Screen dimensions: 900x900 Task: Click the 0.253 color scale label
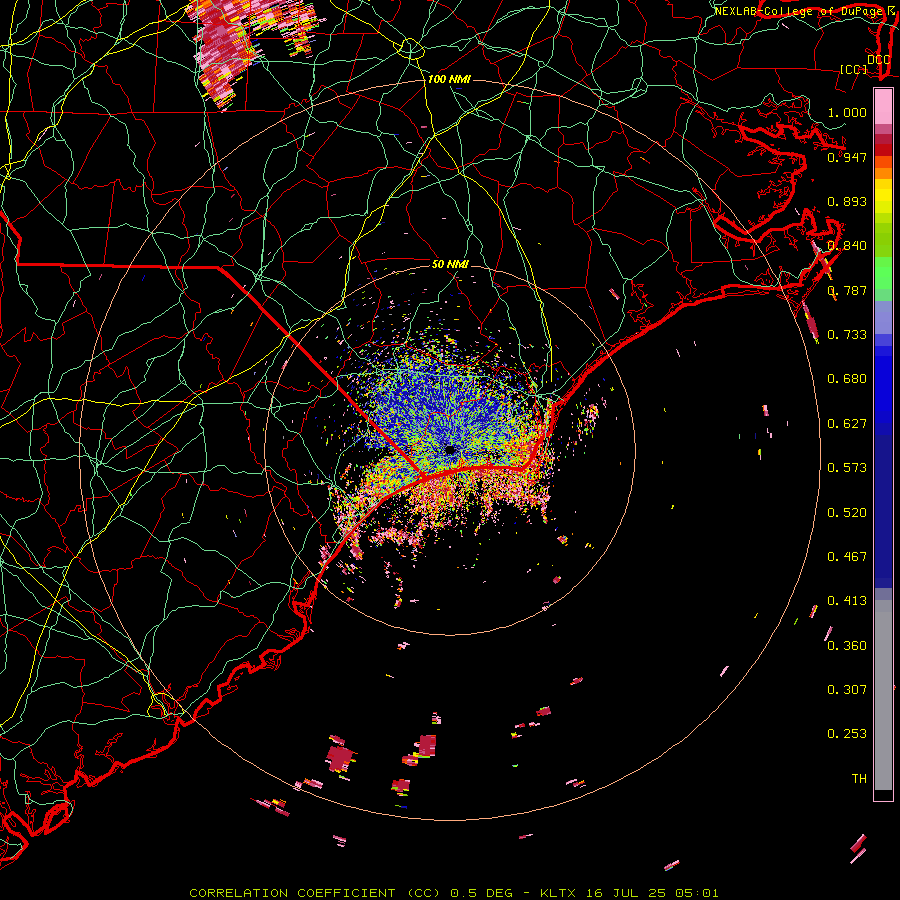point(847,734)
